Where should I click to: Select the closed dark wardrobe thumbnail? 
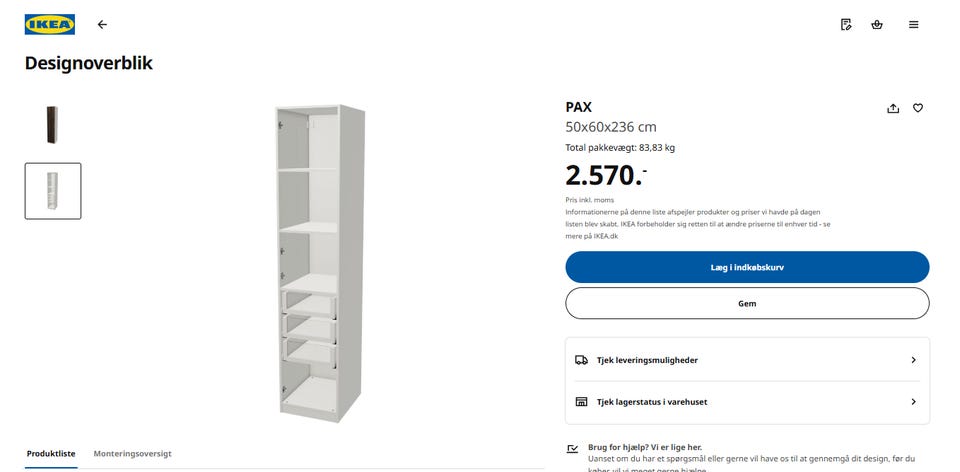tap(53, 125)
